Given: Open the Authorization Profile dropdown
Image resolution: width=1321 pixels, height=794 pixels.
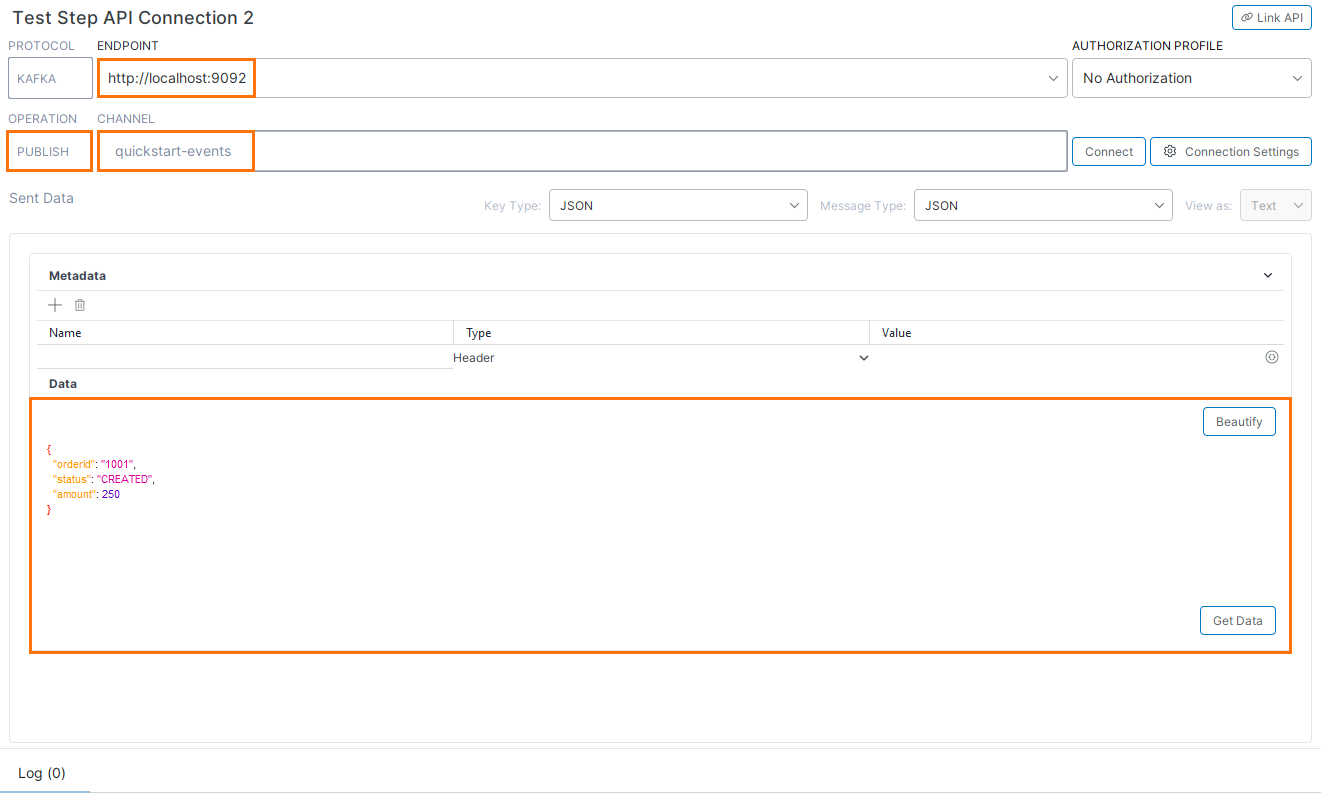Looking at the screenshot, I should pyautogui.click(x=1192, y=78).
